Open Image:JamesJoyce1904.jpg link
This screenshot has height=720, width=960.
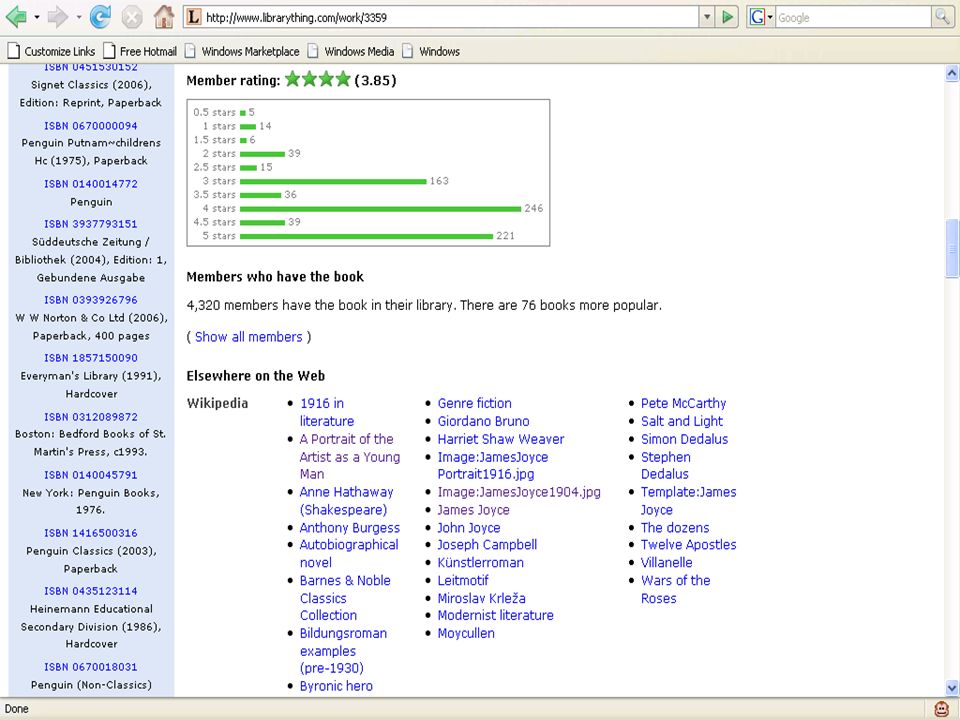click(x=519, y=492)
